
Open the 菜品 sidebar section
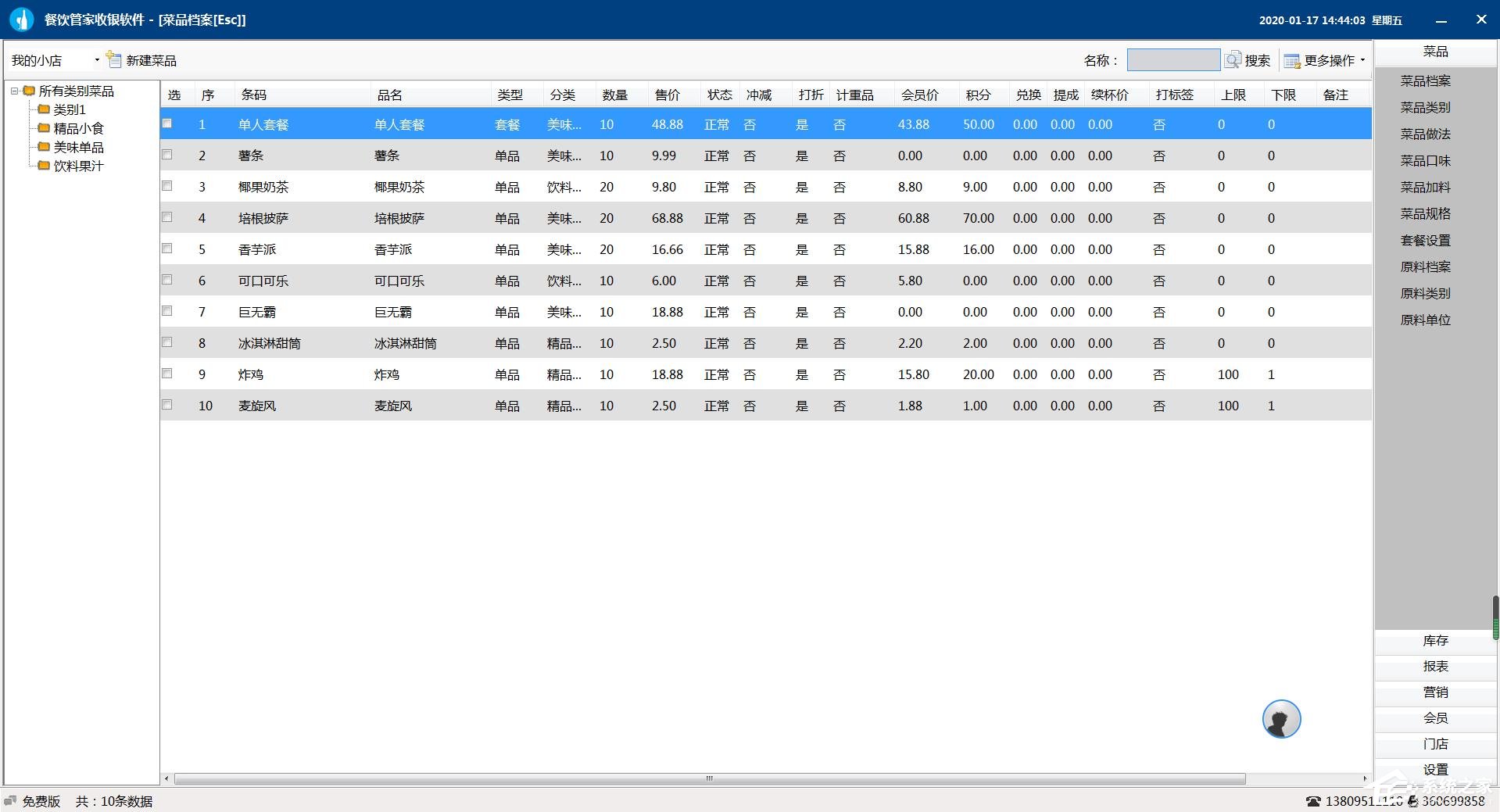pyautogui.click(x=1435, y=52)
